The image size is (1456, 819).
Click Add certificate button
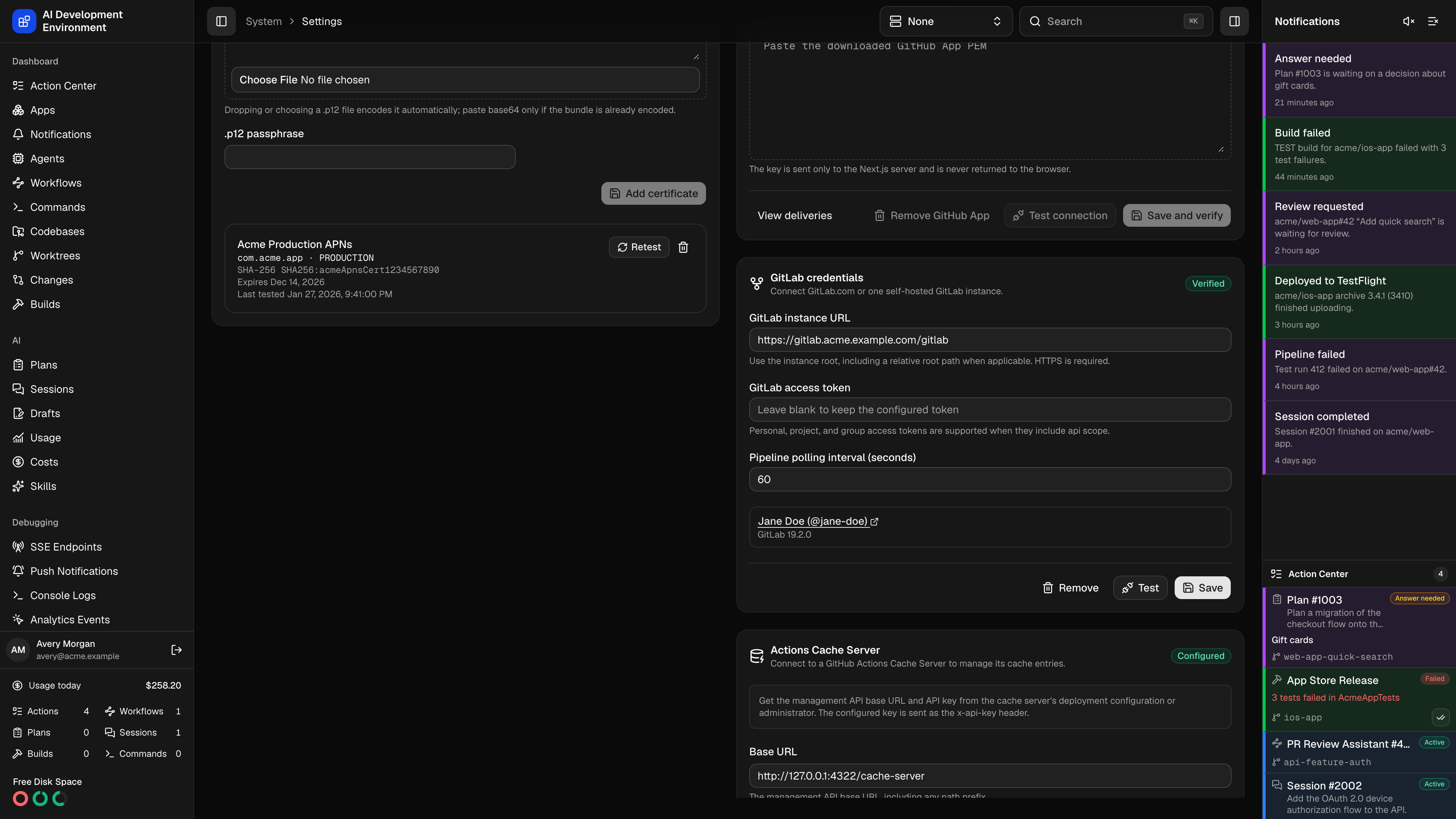(x=653, y=193)
